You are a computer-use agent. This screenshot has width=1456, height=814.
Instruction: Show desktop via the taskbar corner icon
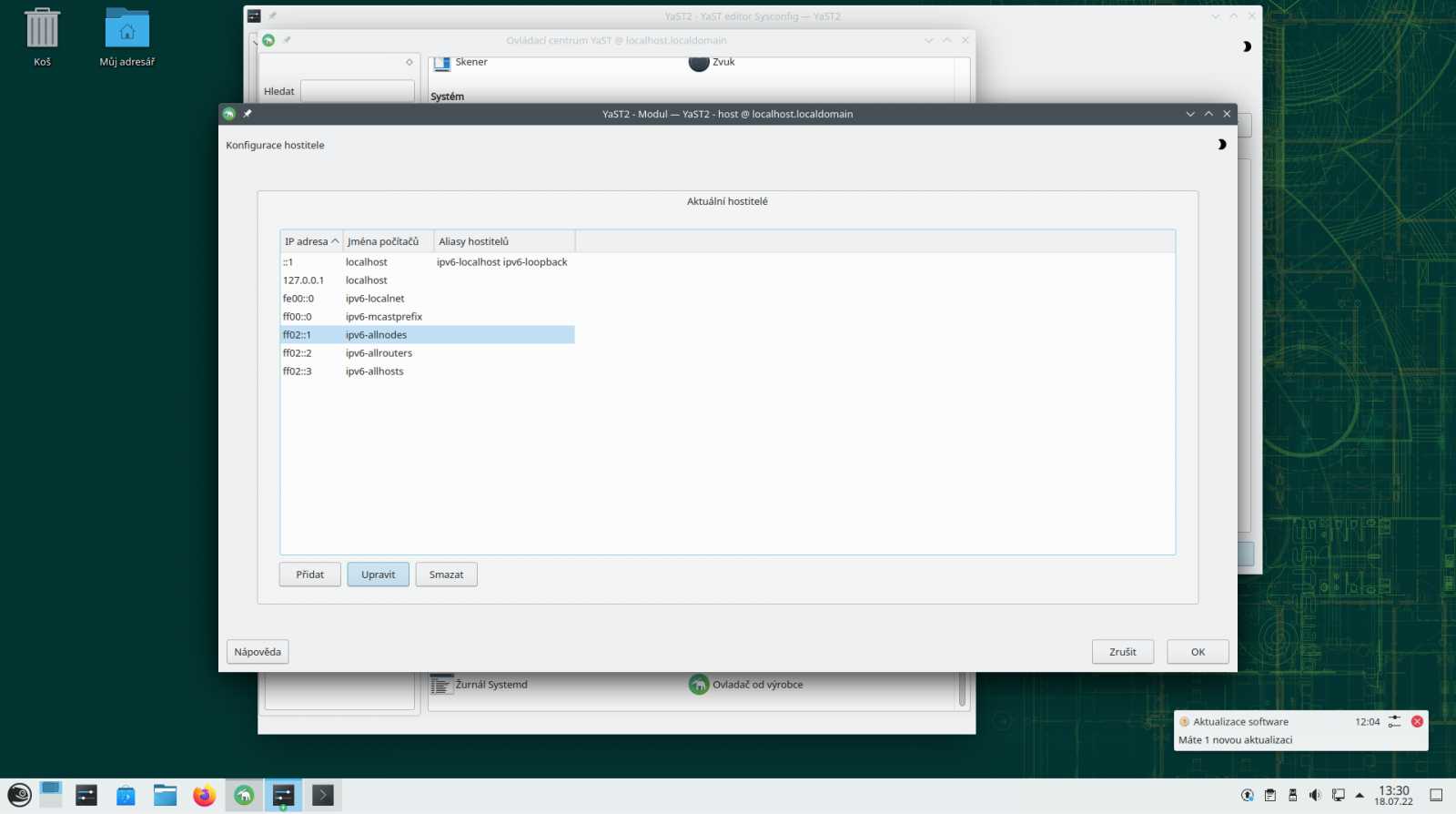1436,795
